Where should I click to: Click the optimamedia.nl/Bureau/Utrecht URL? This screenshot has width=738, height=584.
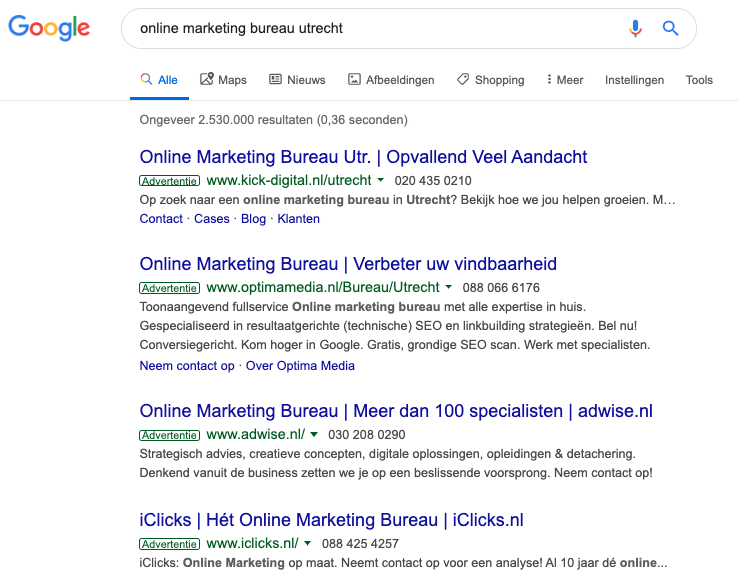(x=323, y=287)
